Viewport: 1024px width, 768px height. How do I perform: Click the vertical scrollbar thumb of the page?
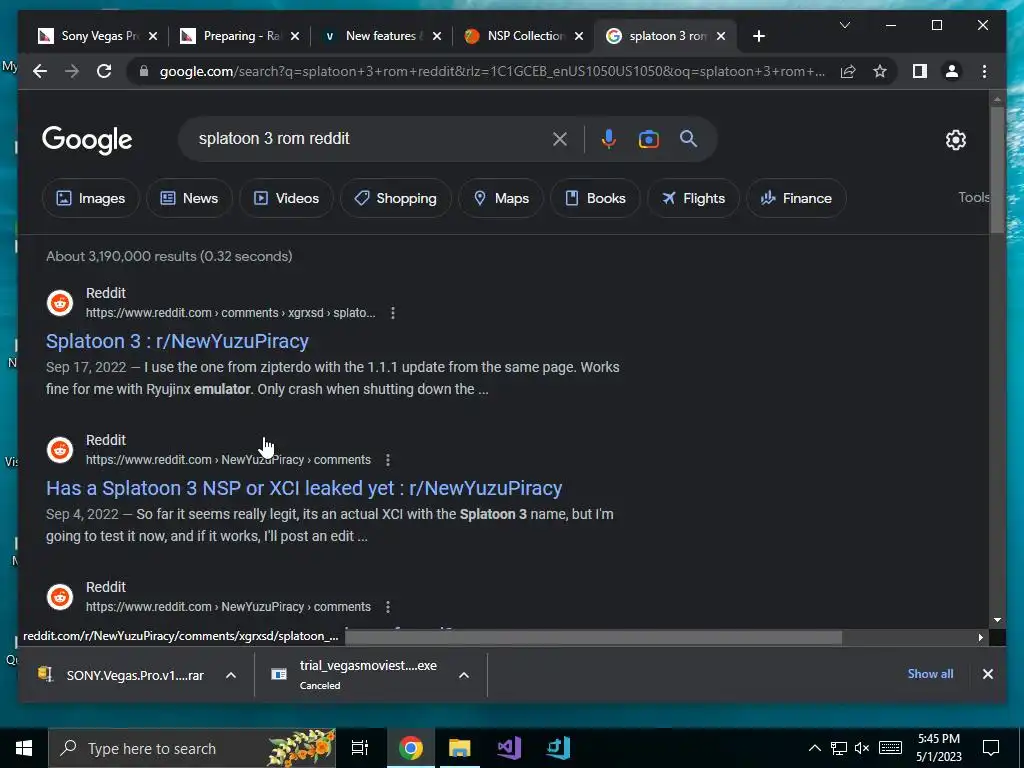pyautogui.click(x=997, y=169)
